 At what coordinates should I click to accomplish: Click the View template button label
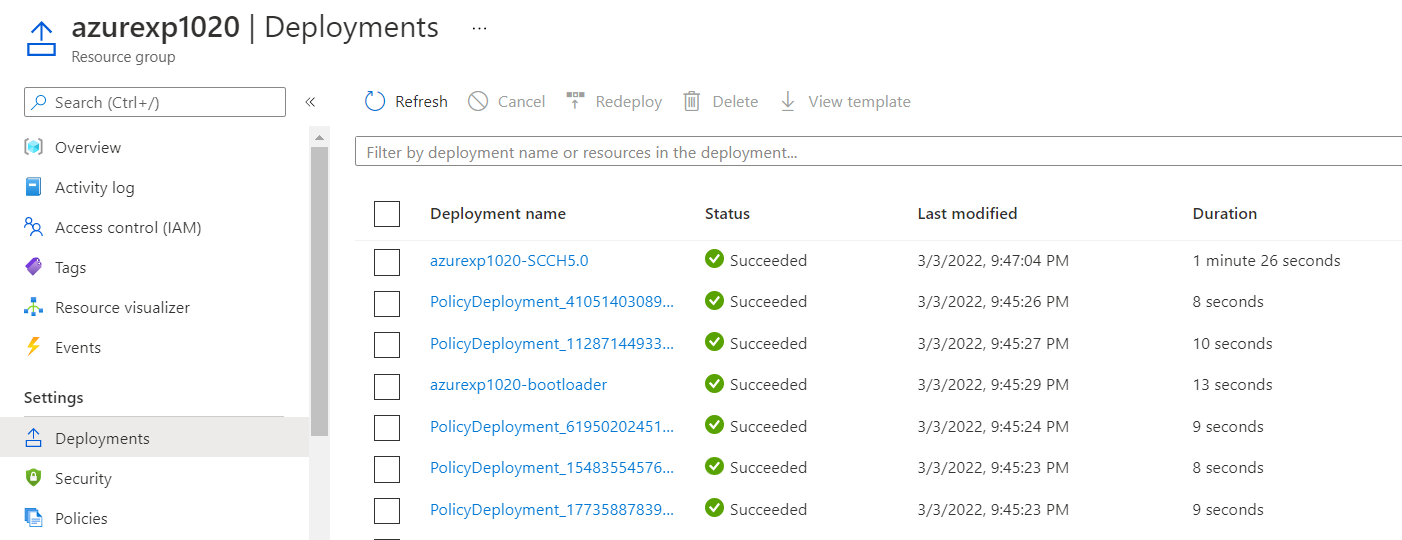[859, 101]
